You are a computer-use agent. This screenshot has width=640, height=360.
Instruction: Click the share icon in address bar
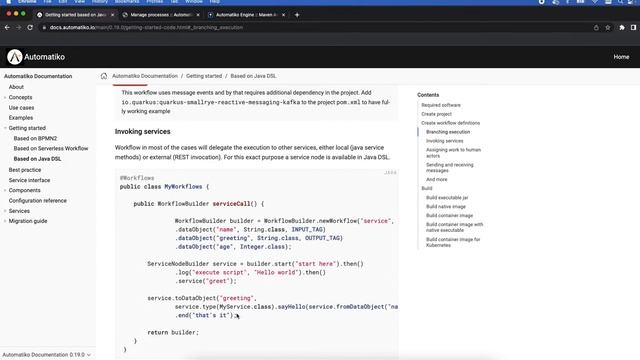596,27
